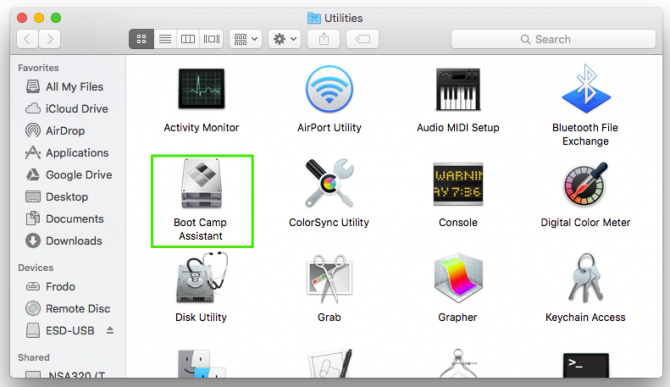The image size is (670, 387).
Task: Click the back navigation button
Action: click(x=27, y=39)
